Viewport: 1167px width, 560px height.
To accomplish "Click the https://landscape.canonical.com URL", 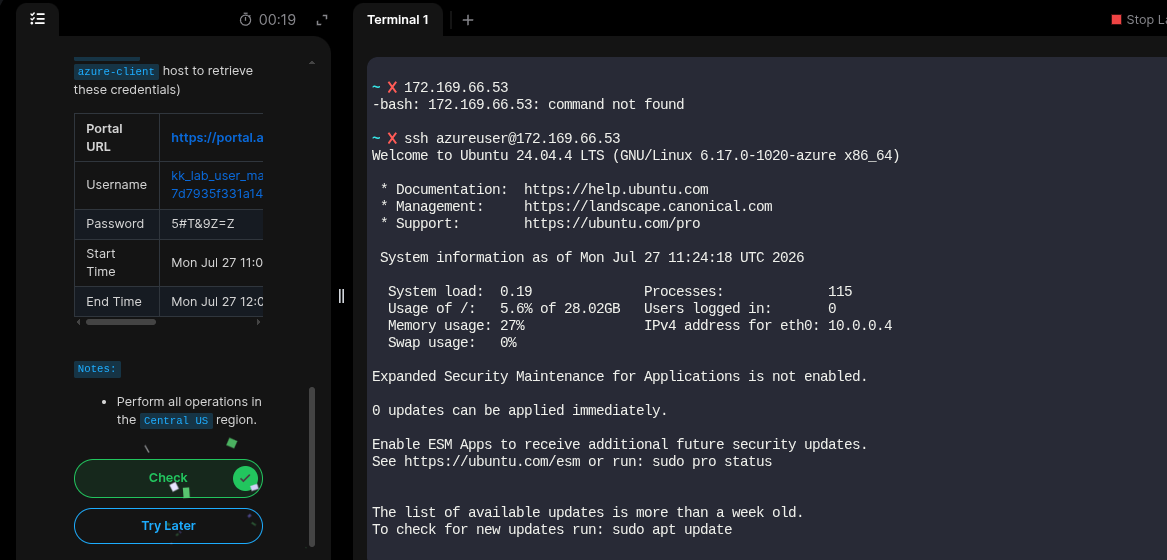I will [x=648, y=206].
